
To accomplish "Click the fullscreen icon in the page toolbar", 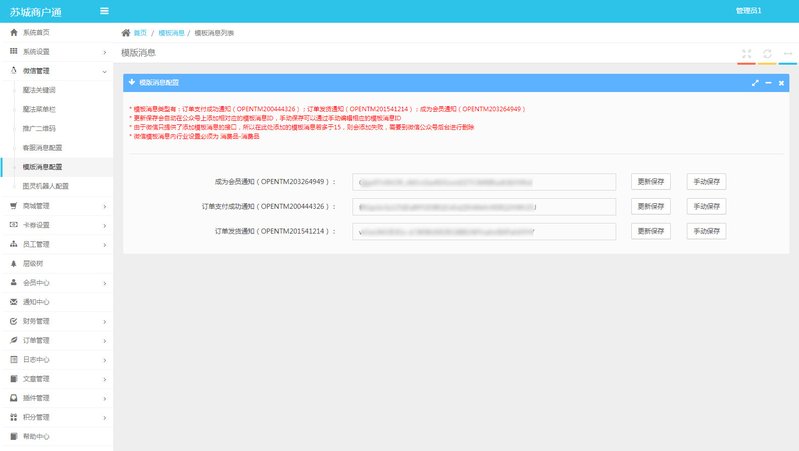I will coord(746,53).
